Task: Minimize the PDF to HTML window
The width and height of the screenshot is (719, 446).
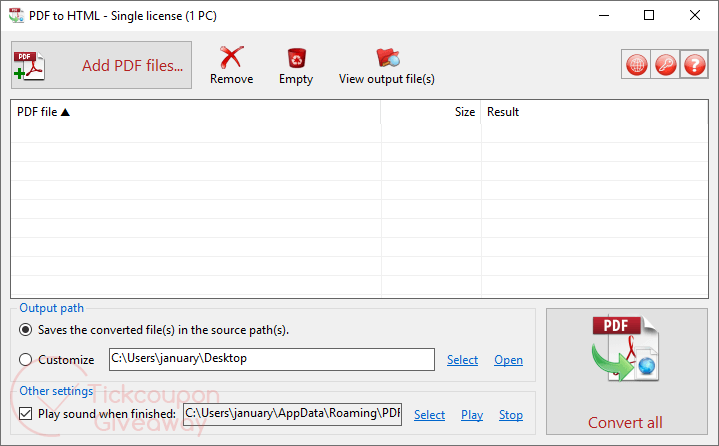Action: [604, 16]
